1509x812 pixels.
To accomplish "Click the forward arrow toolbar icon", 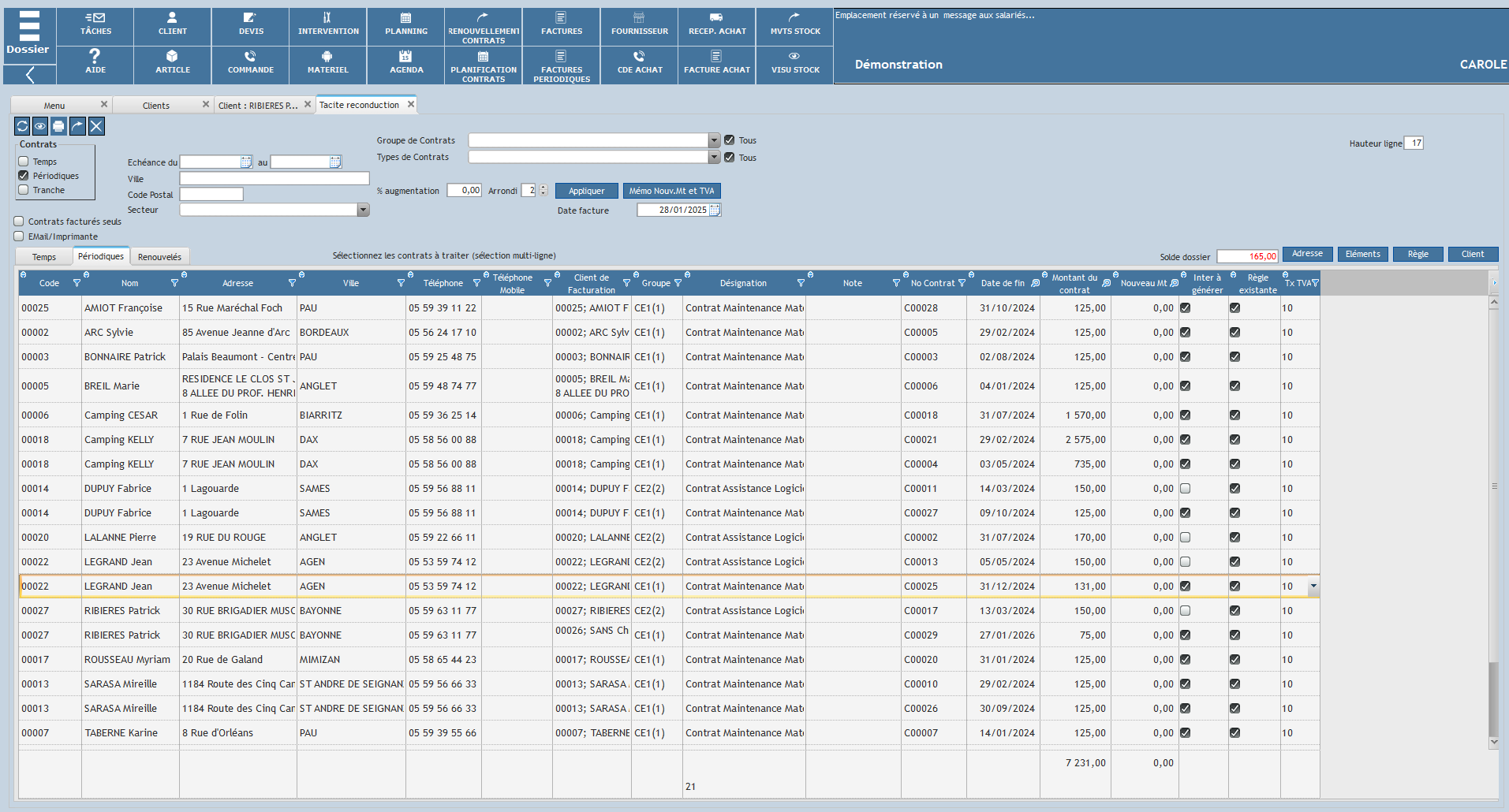I will [77, 126].
